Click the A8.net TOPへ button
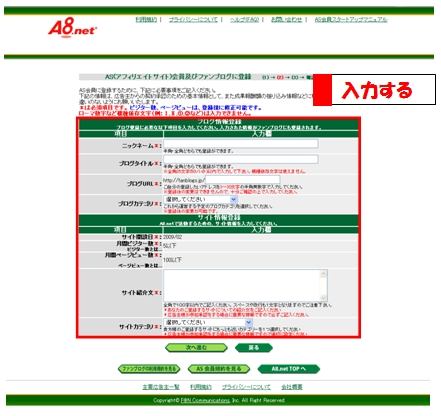 (289, 369)
